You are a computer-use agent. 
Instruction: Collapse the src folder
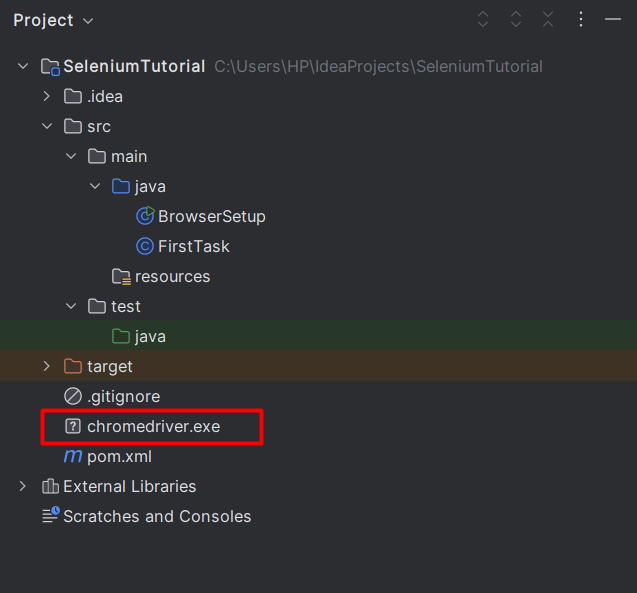coord(46,126)
